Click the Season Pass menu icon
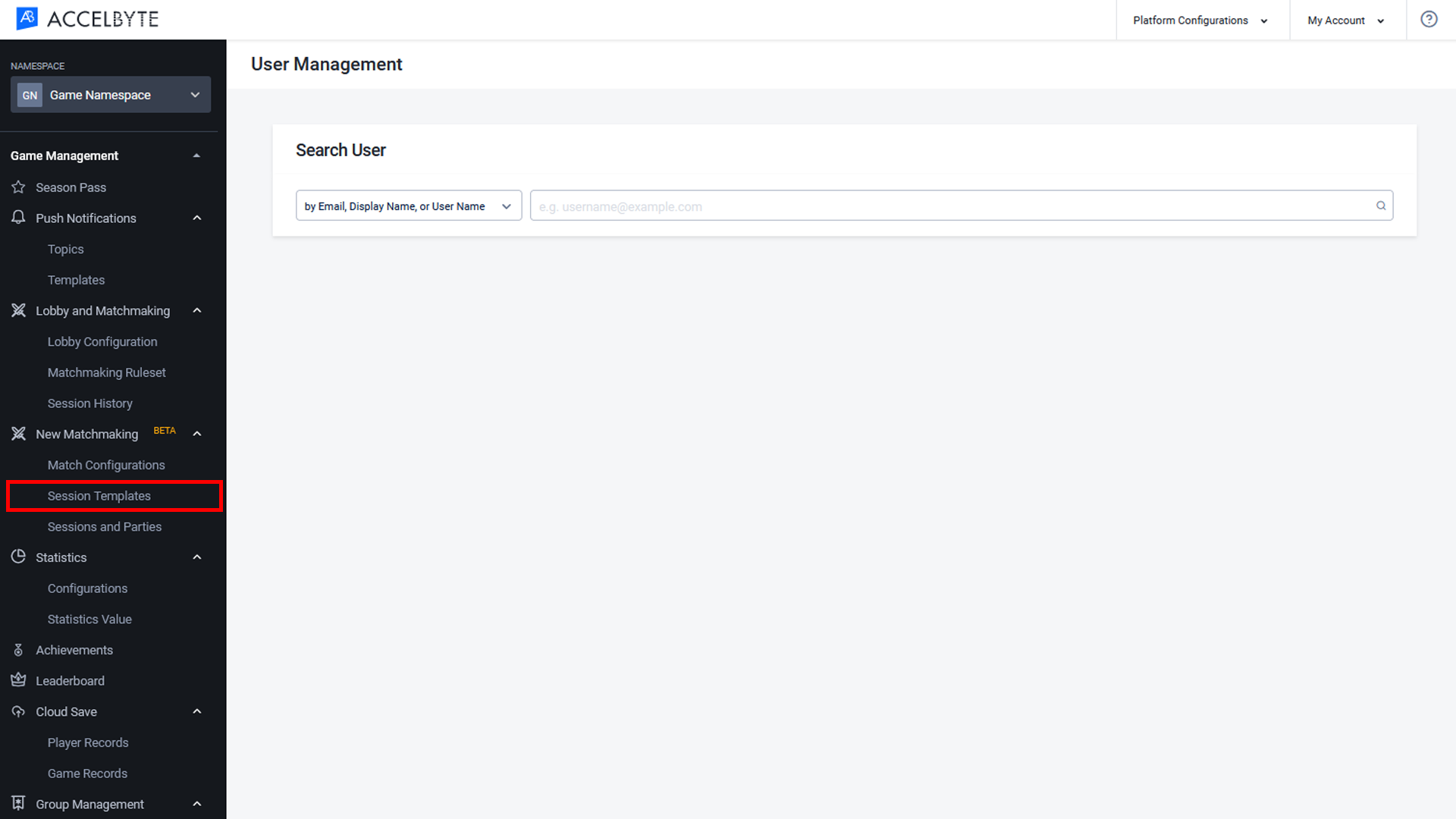 click(x=18, y=187)
